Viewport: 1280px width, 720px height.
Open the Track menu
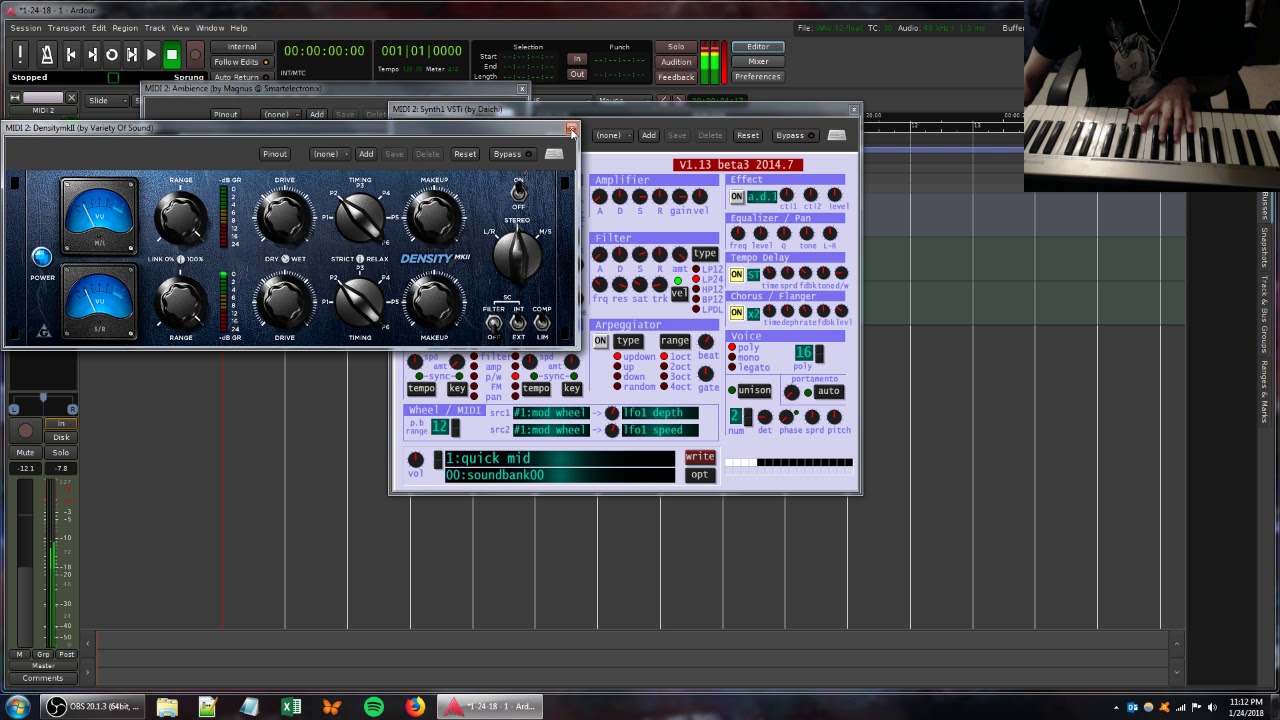(155, 28)
